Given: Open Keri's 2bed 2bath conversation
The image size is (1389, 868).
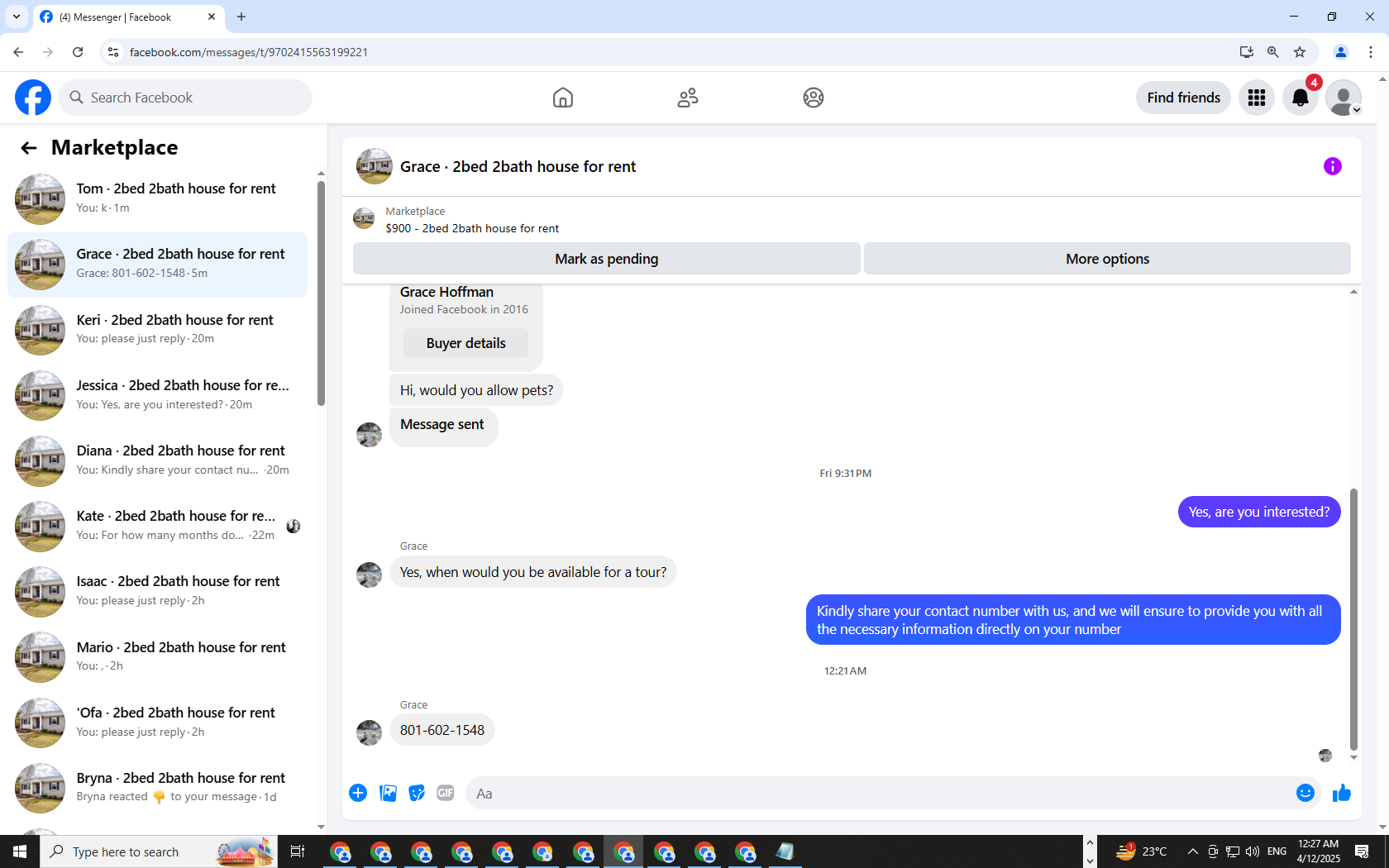Looking at the screenshot, I should [157, 330].
